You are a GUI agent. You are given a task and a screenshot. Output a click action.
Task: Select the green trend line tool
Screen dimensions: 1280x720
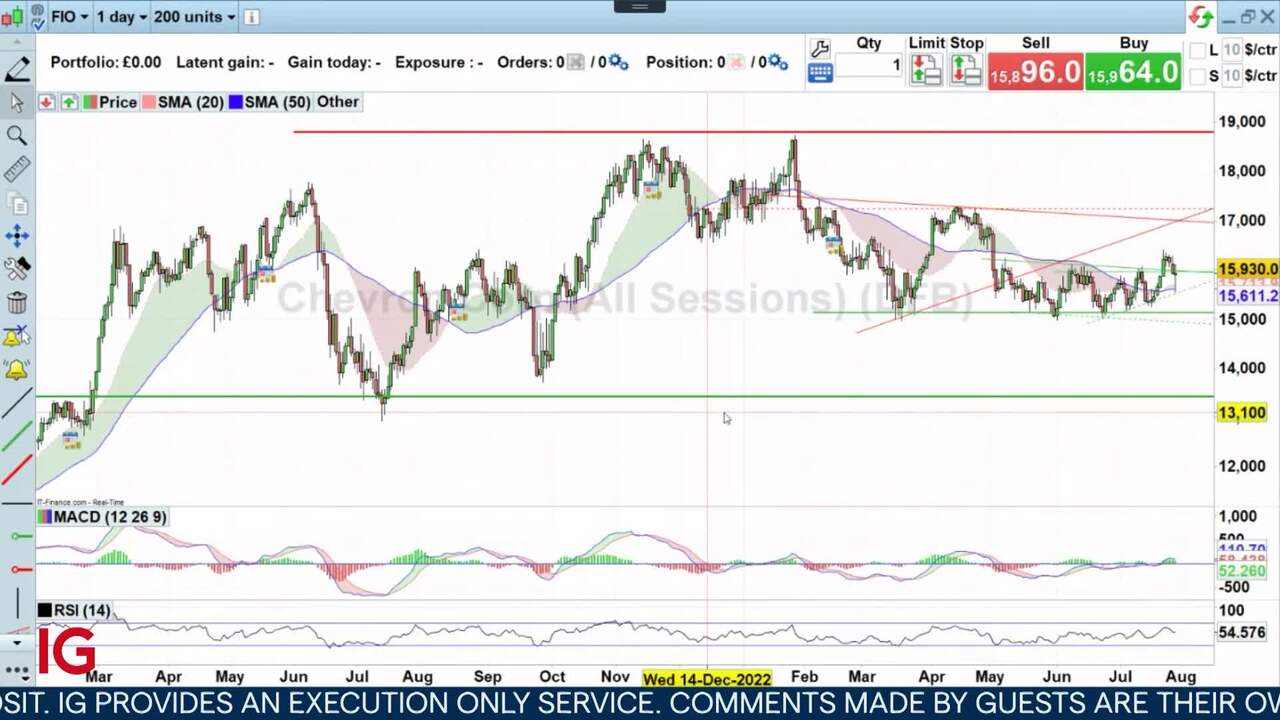tap(17, 436)
